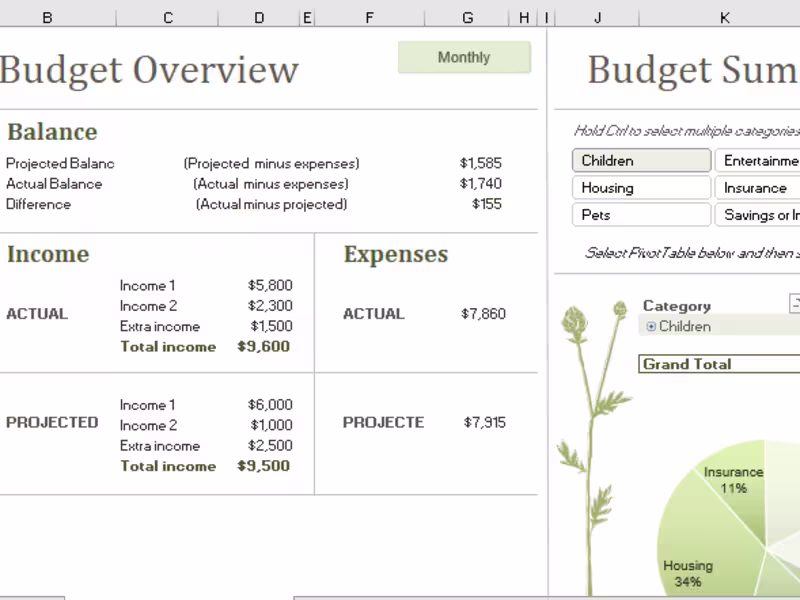Click projected Extra income value $2,500
This screenshot has width=800, height=600.
[x=270, y=445]
